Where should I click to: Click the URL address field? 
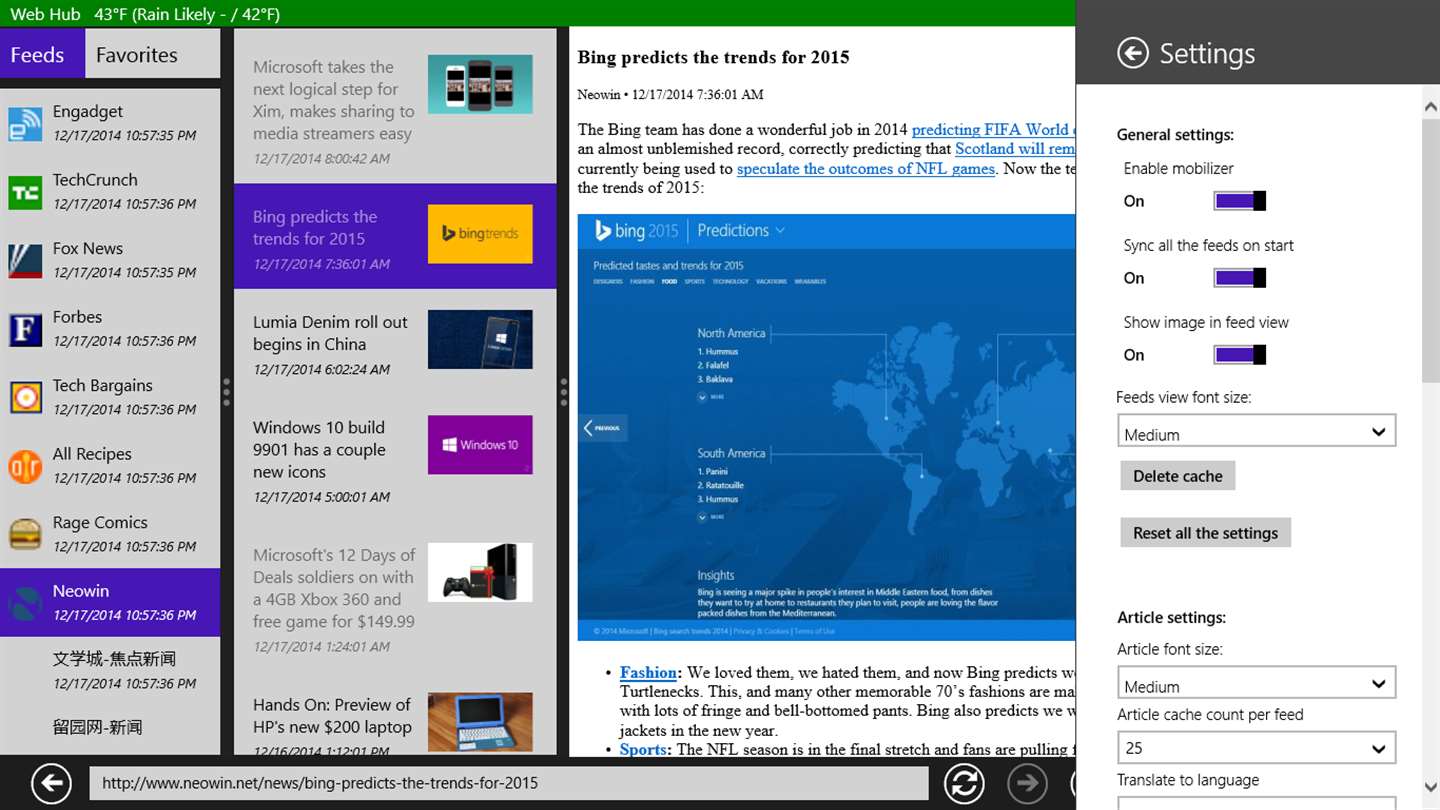[x=508, y=783]
